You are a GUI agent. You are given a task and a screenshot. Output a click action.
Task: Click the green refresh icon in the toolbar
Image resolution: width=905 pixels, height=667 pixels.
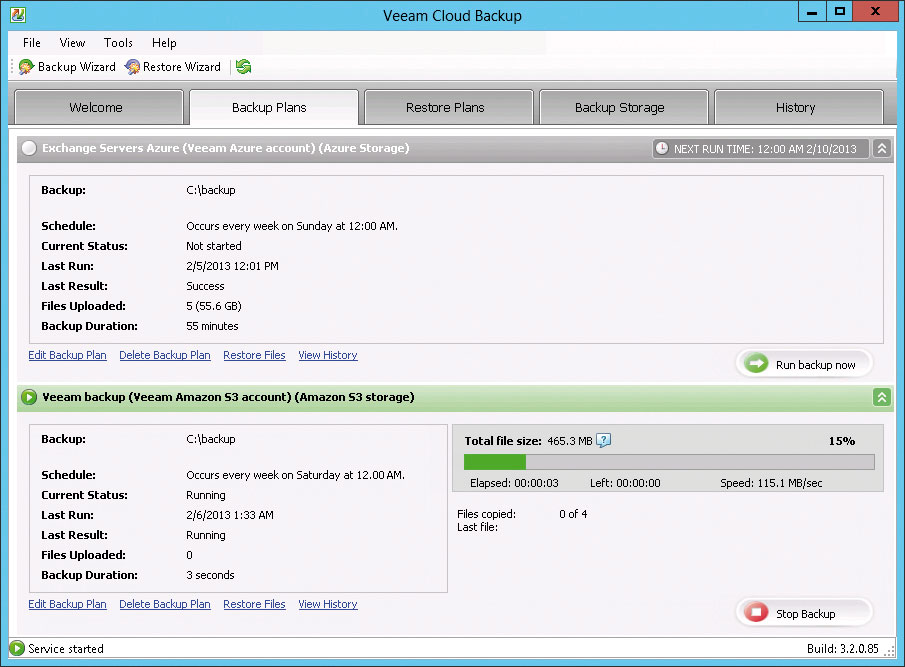click(242, 66)
